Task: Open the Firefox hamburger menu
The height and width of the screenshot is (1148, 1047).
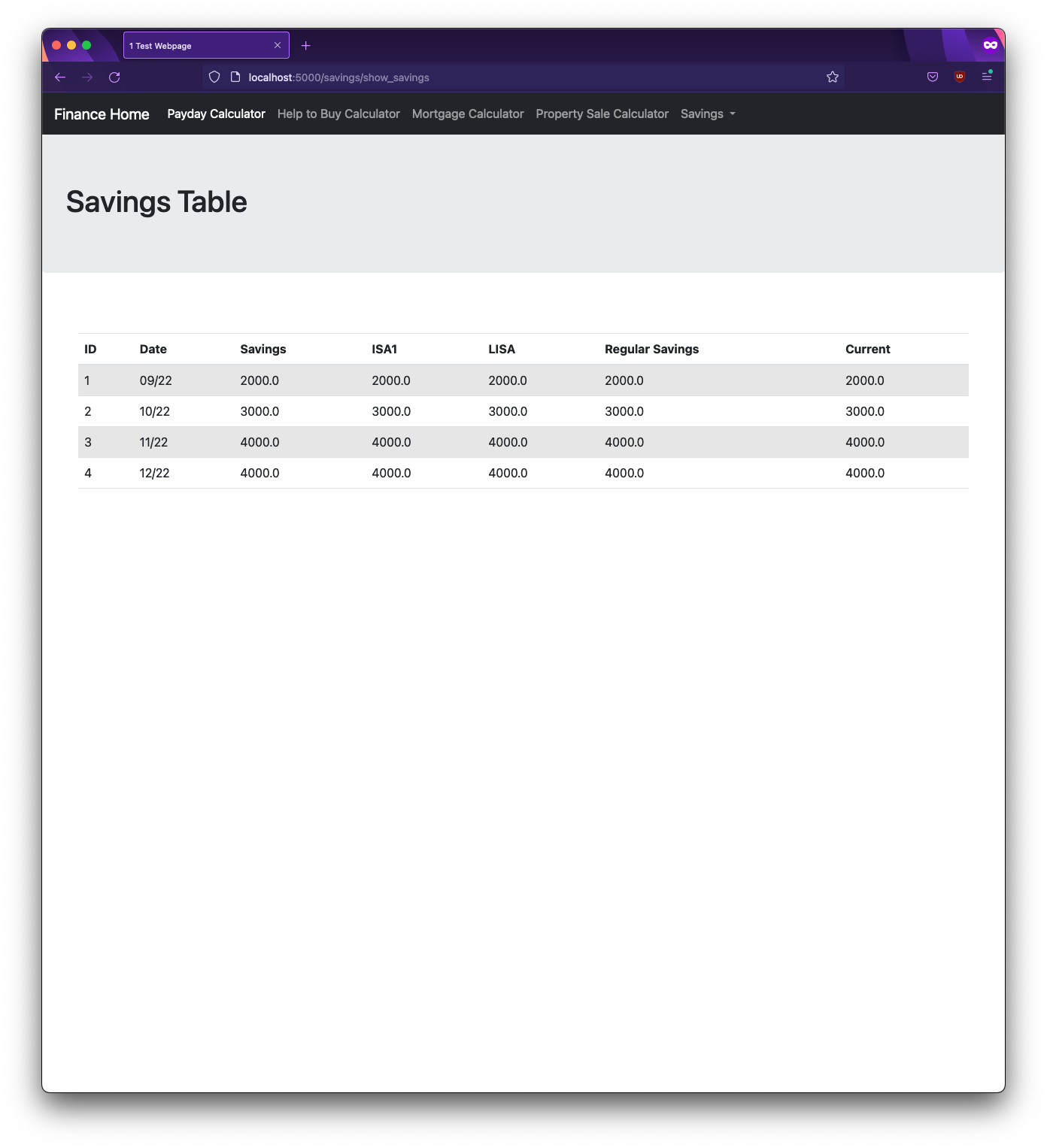Action: coord(987,77)
